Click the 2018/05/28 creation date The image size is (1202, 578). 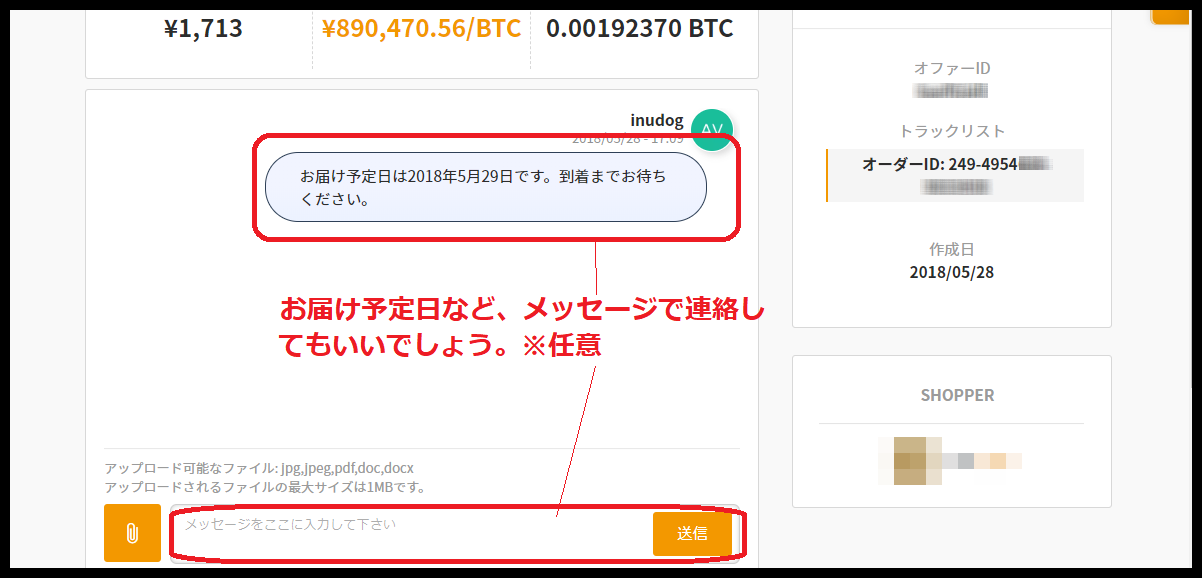pos(952,272)
